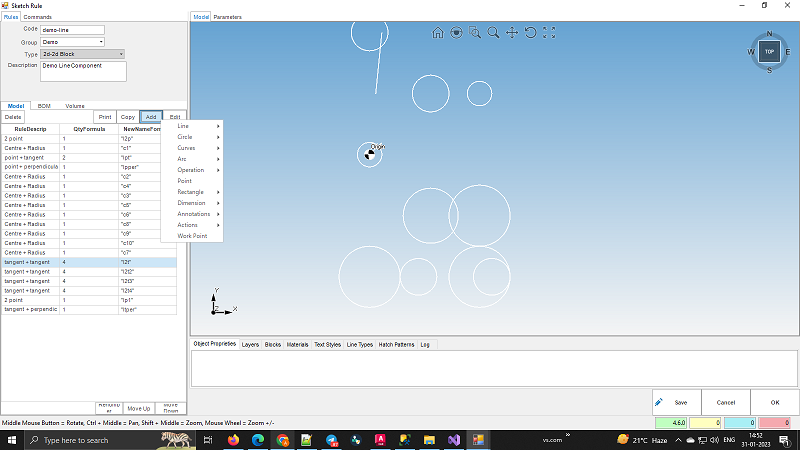The height and width of the screenshot is (450, 800).
Task: Click the zoom window icon
Action: pyautogui.click(x=475, y=33)
